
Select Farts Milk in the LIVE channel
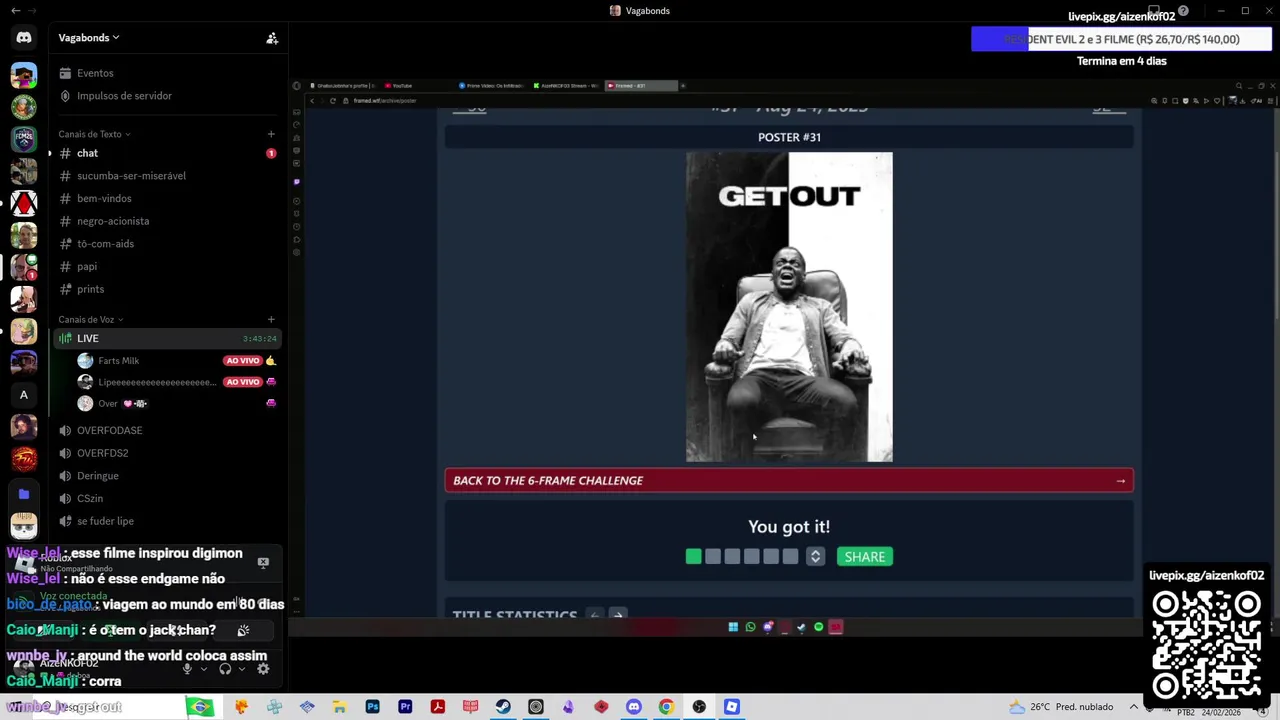point(118,361)
